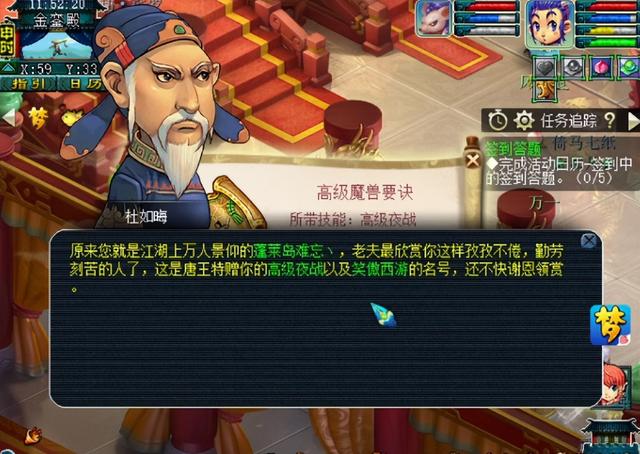The height and width of the screenshot is (454, 640).
Task: Open the 日历 calendar button
Action: 80,84
